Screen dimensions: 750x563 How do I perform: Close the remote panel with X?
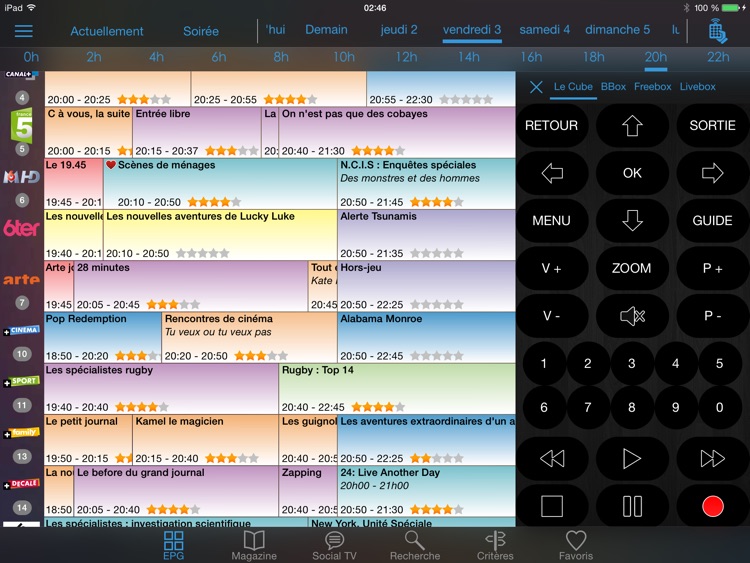click(536, 87)
